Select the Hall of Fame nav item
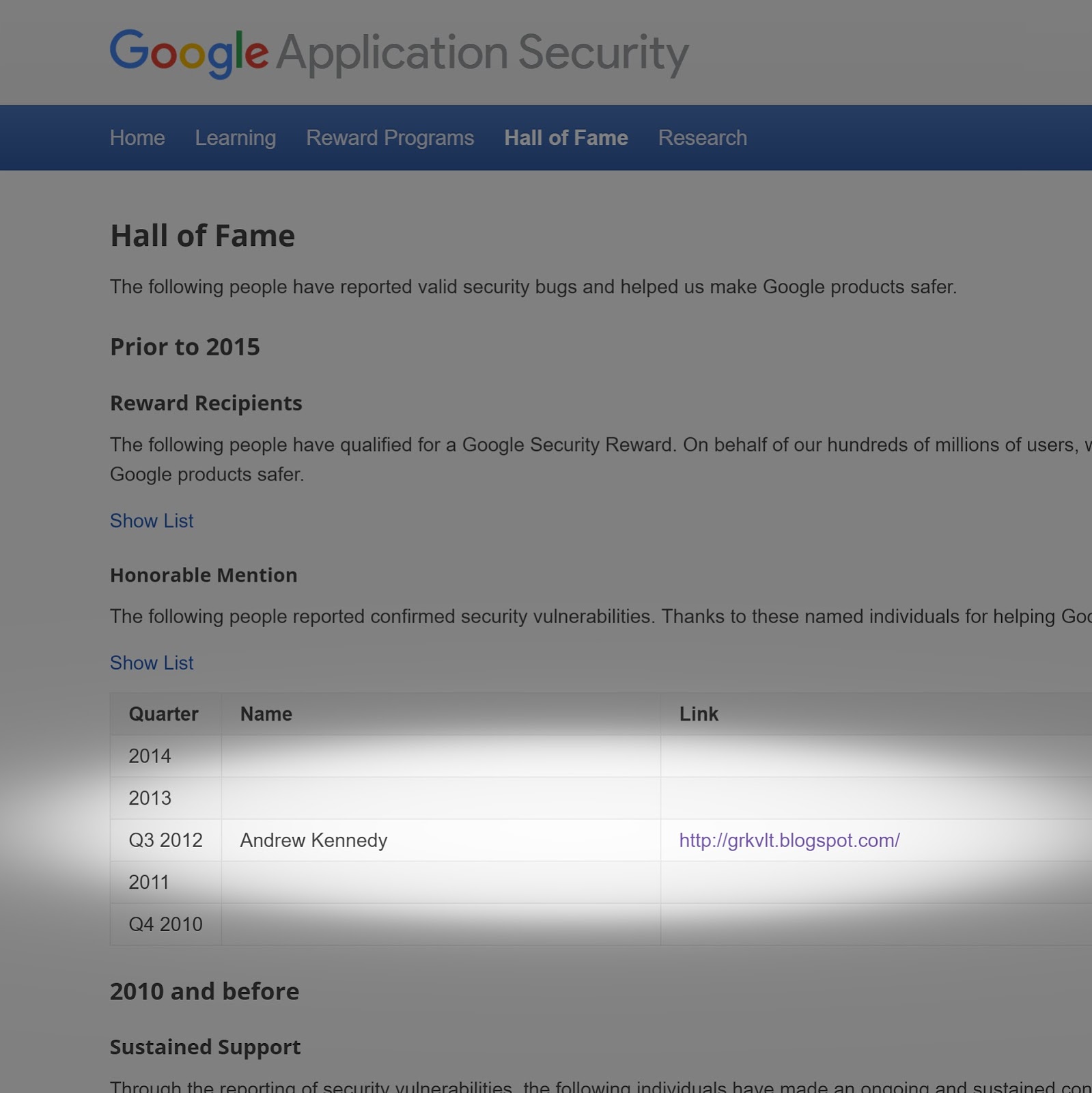 click(x=566, y=138)
